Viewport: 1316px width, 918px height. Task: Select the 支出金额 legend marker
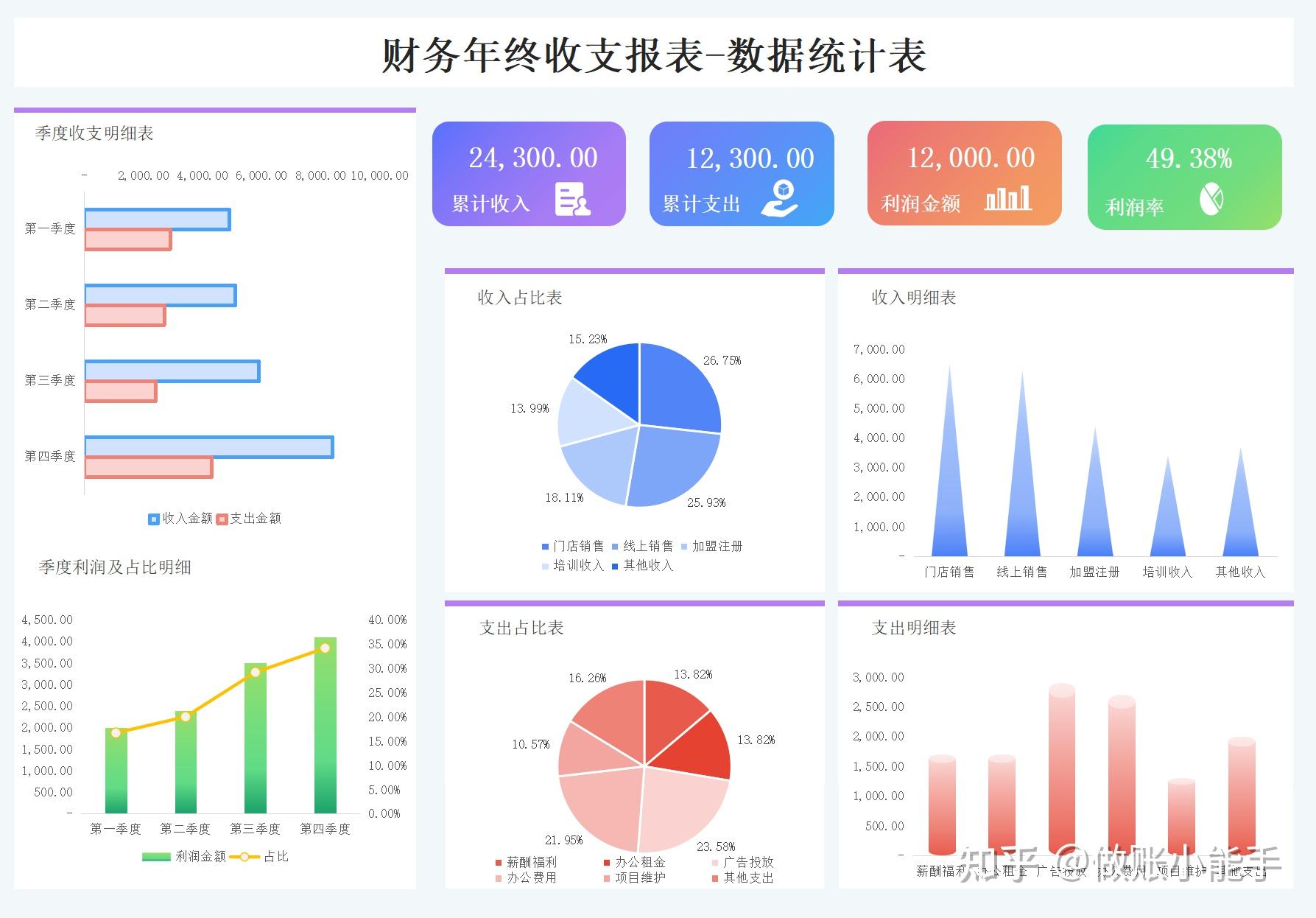(222, 519)
